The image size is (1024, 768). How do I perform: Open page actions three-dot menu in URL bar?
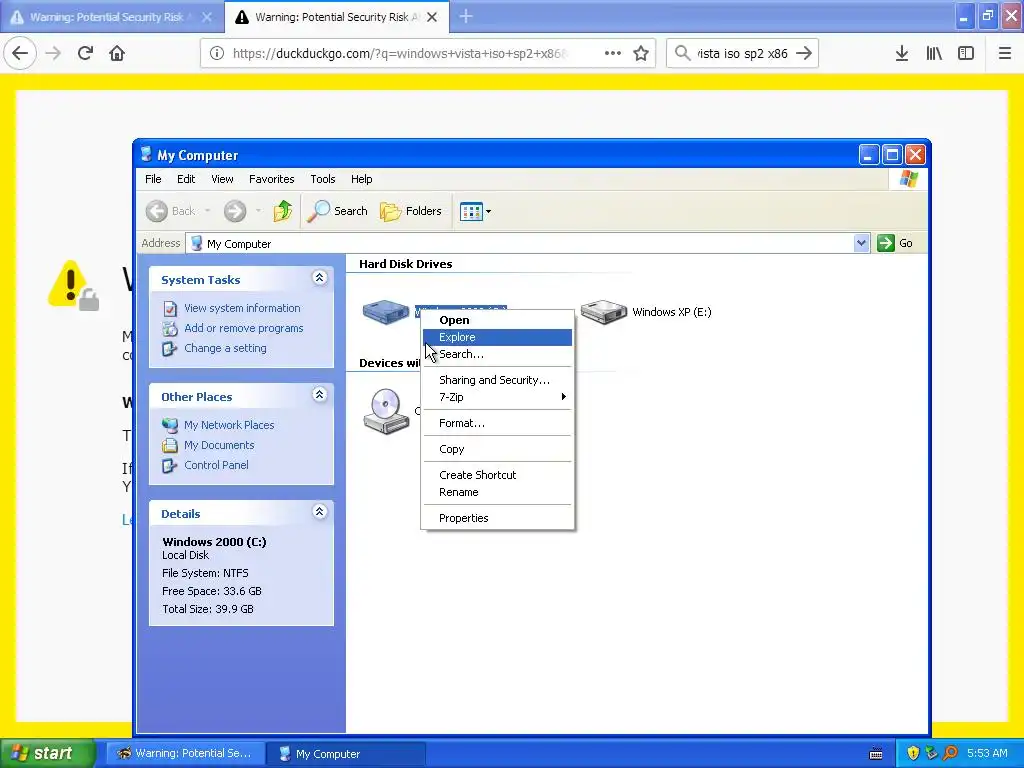(x=613, y=54)
